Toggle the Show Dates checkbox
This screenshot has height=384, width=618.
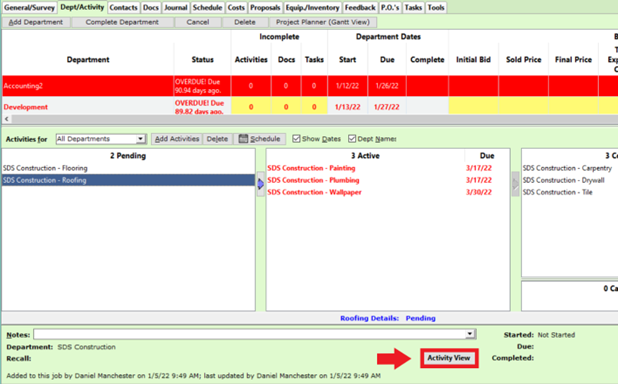click(296, 139)
